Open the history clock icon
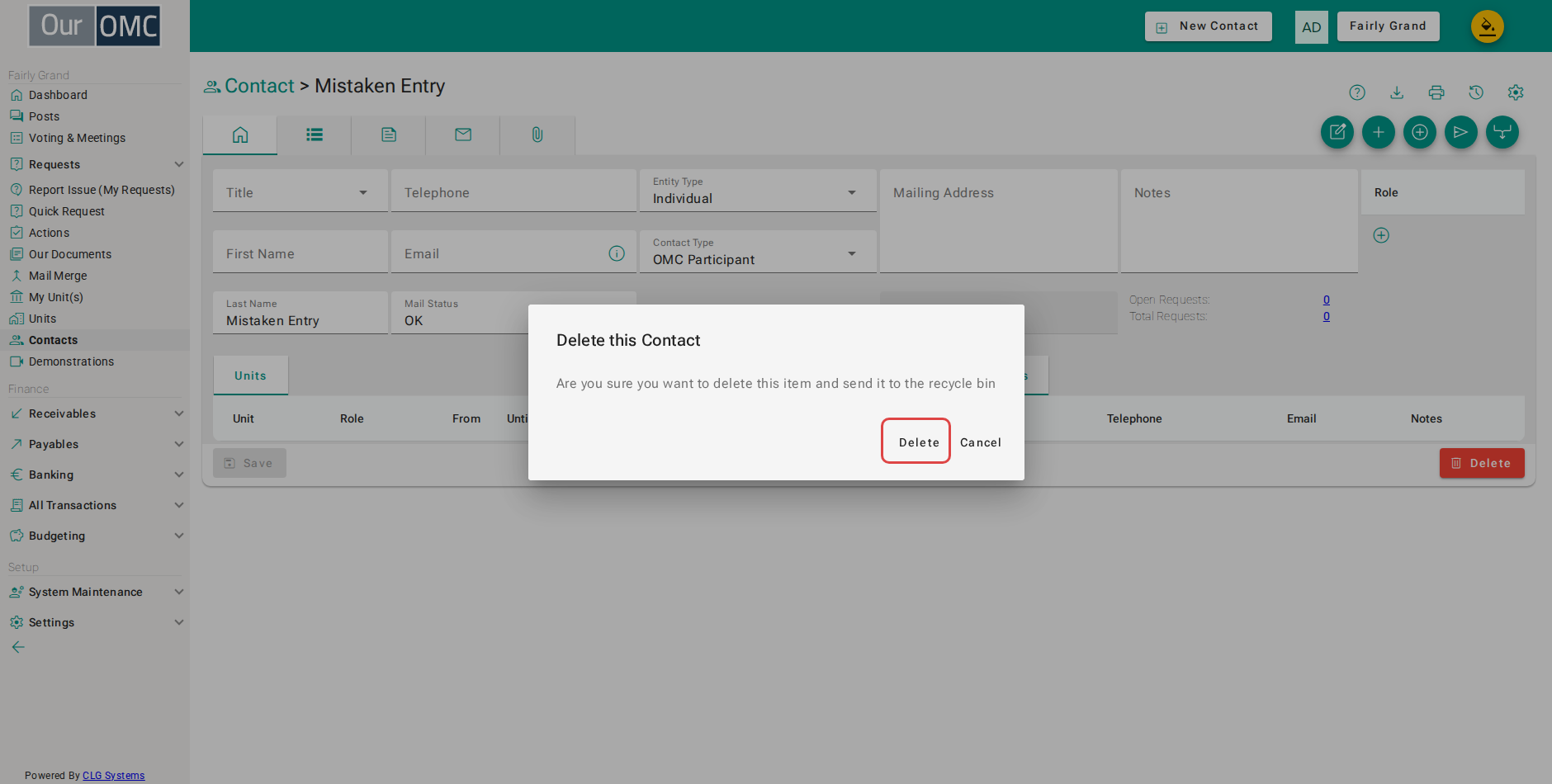1552x784 pixels. click(1476, 92)
